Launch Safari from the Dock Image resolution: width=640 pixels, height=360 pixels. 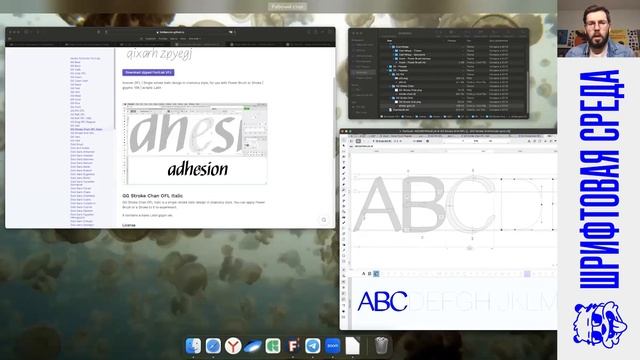tap(213, 346)
